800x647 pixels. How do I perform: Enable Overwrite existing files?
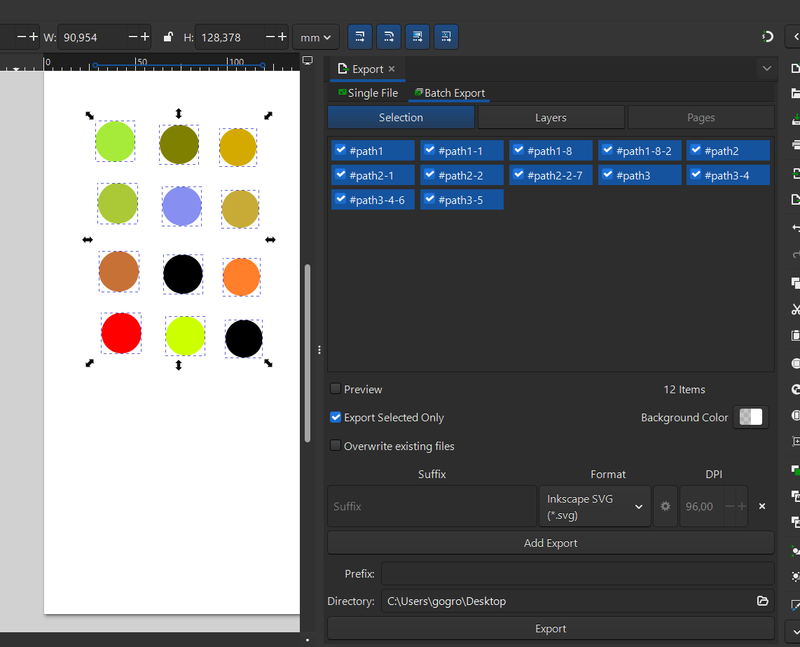click(335, 446)
